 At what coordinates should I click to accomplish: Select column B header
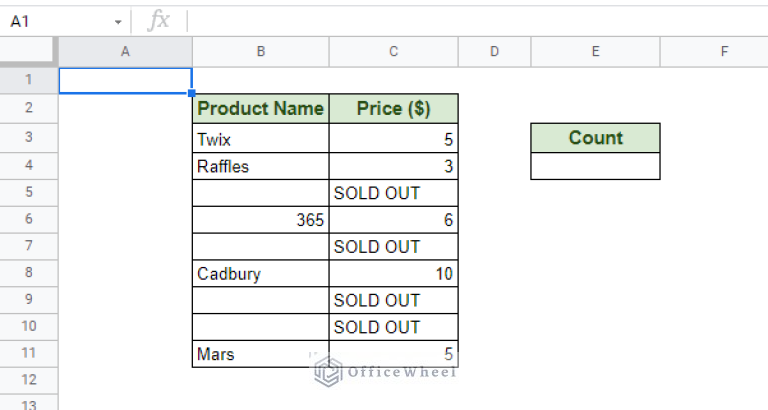(261, 51)
